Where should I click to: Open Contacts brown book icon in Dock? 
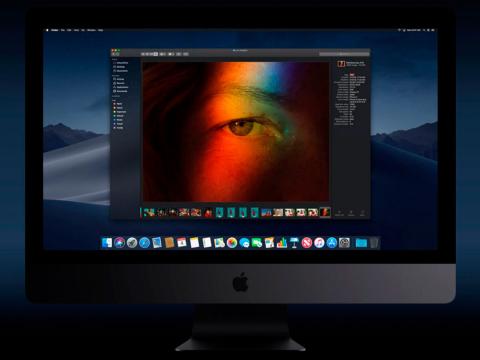pos(169,243)
